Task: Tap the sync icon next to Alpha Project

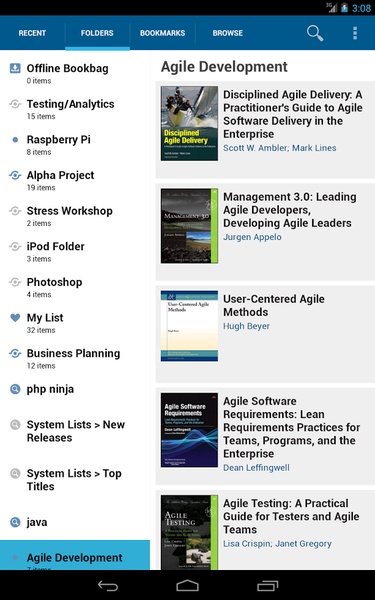Action: pos(15,175)
